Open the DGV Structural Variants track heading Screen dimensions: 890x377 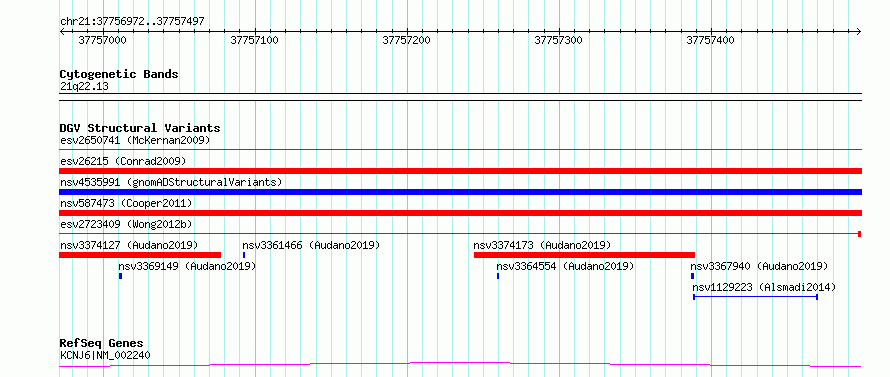(x=140, y=128)
